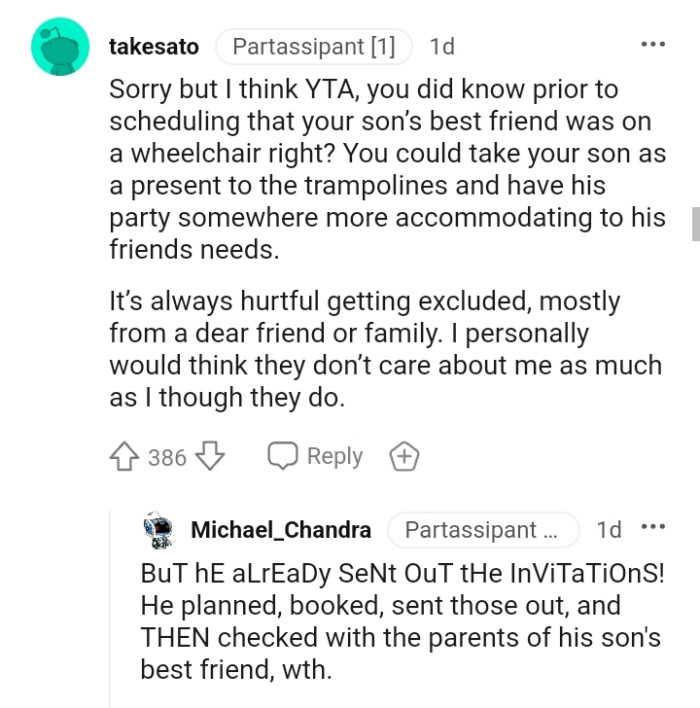Image resolution: width=700 pixels, height=708 pixels.
Task: Open Michael_Chandra's user profile link
Action: coord(280,529)
